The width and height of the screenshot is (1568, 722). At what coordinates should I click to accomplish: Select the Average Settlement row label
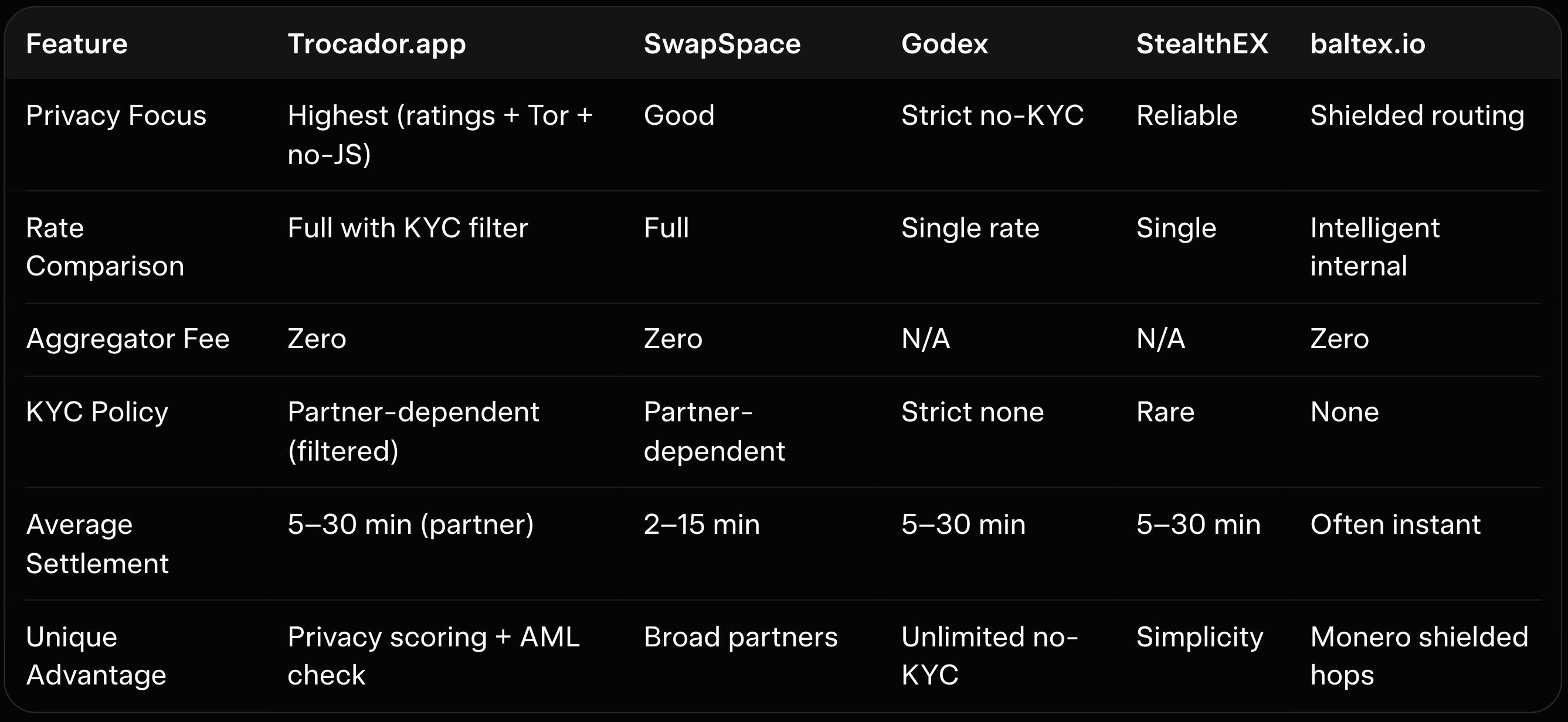[x=97, y=543]
